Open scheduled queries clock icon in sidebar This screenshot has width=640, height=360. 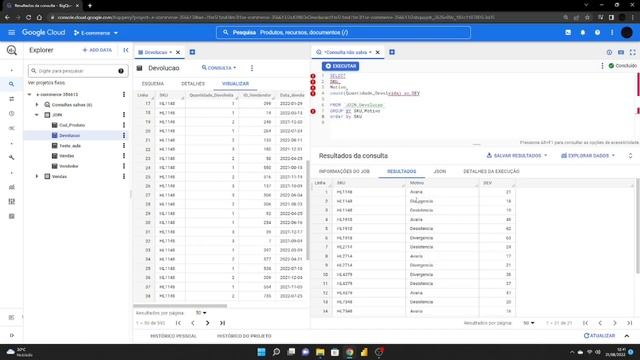point(11,113)
